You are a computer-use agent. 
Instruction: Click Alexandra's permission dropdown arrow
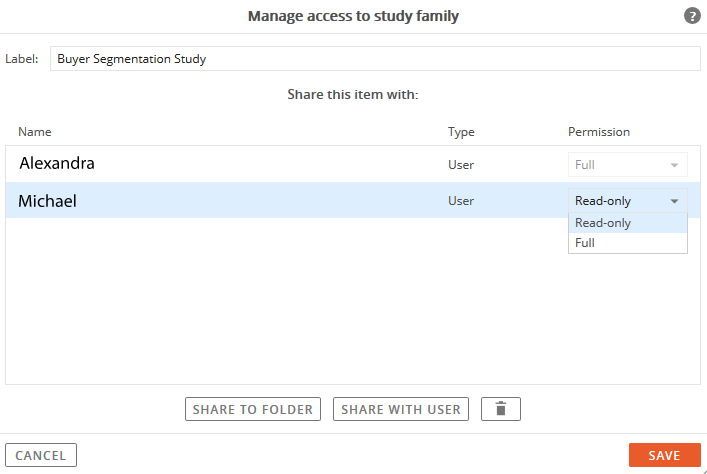pos(674,165)
